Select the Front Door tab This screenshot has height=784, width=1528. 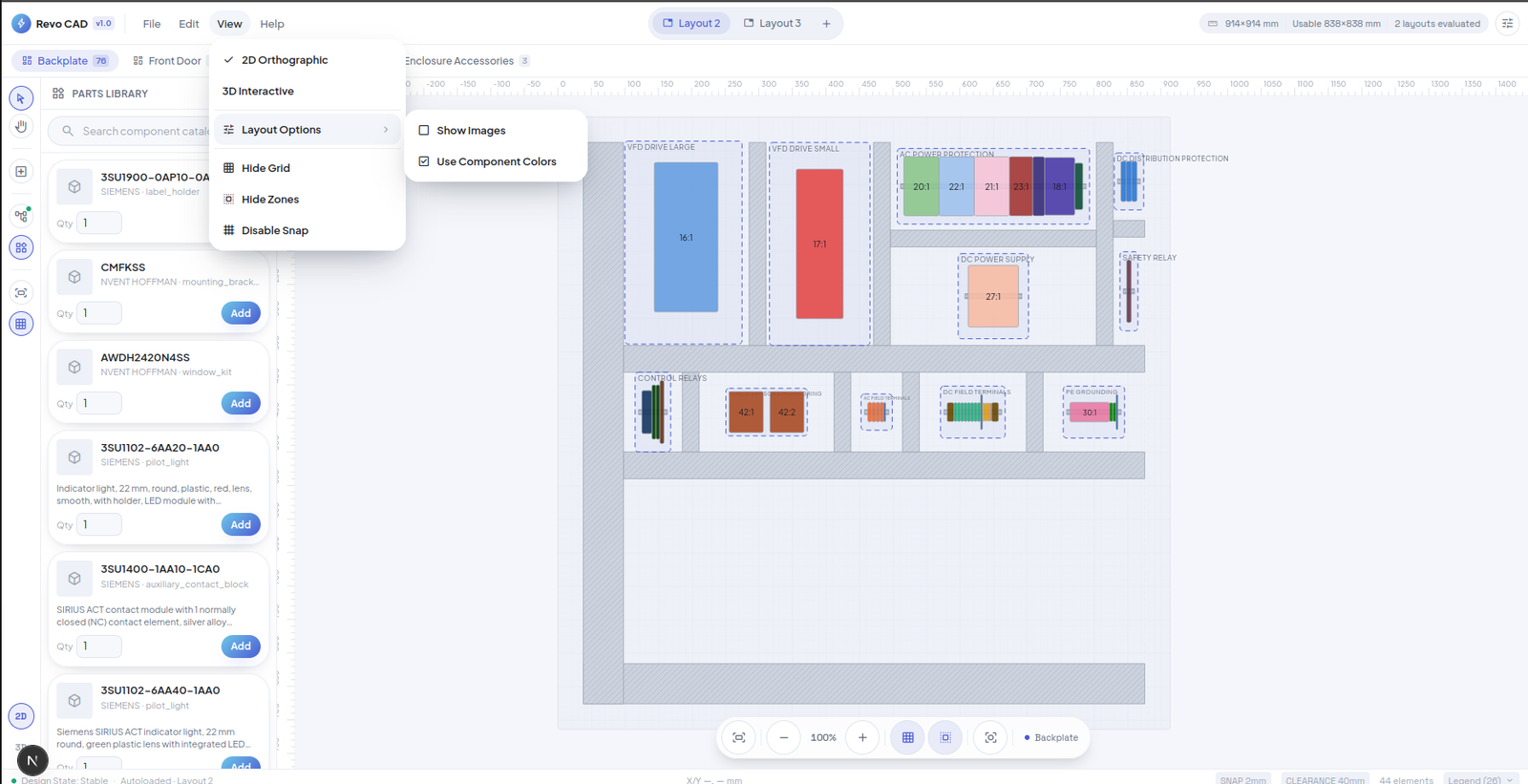pyautogui.click(x=167, y=61)
